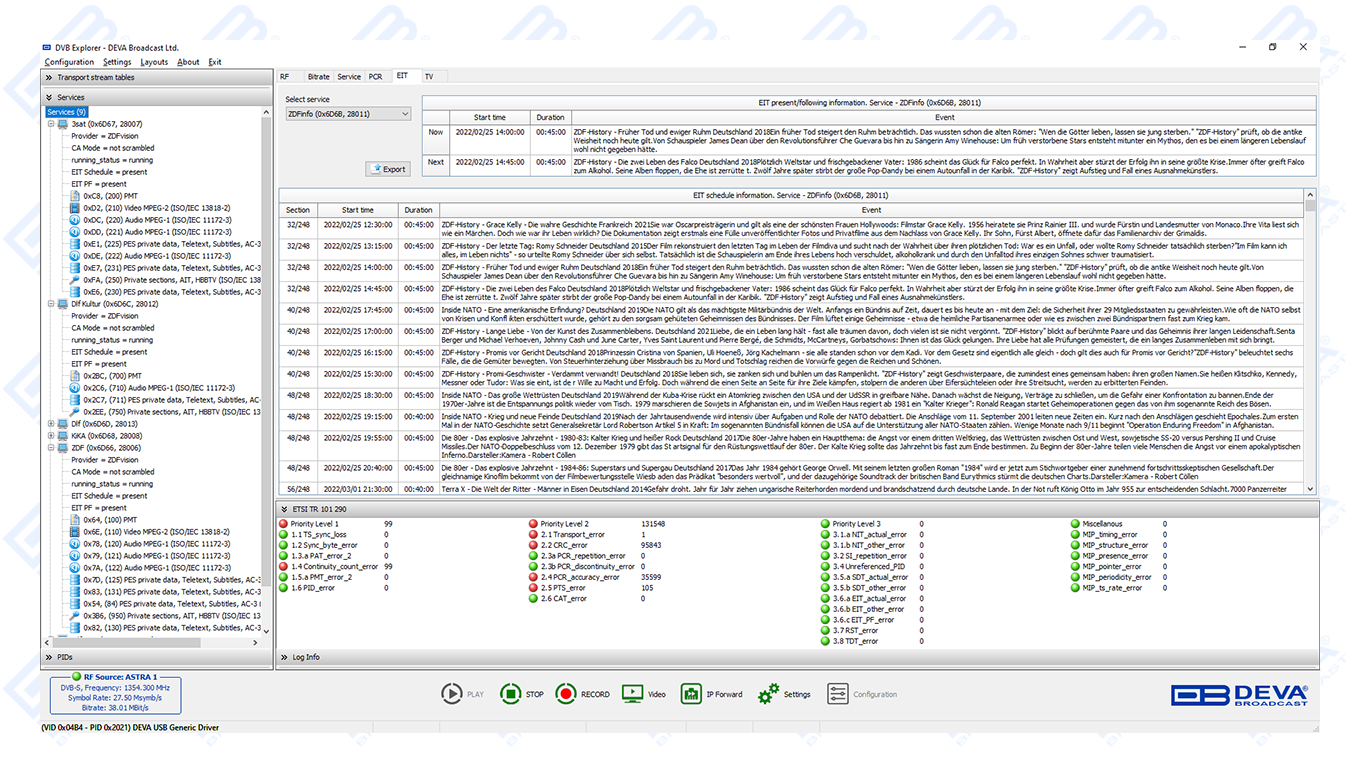This screenshot has height=773, width=1360.
Task: Open the Layouts menu
Action: pyautogui.click(x=154, y=62)
